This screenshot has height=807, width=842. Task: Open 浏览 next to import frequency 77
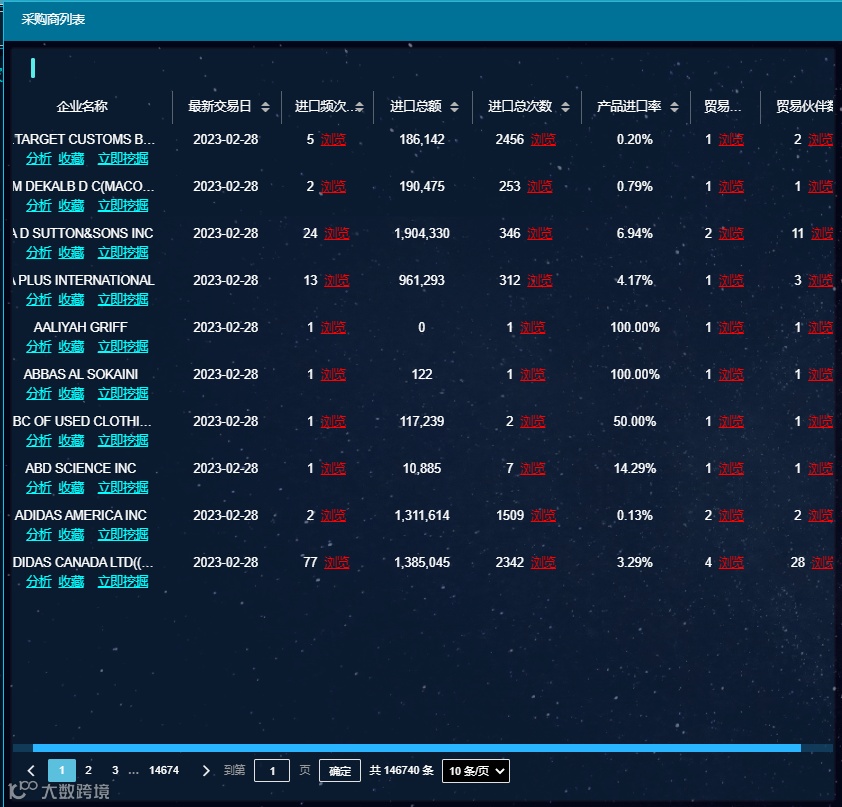click(337, 563)
